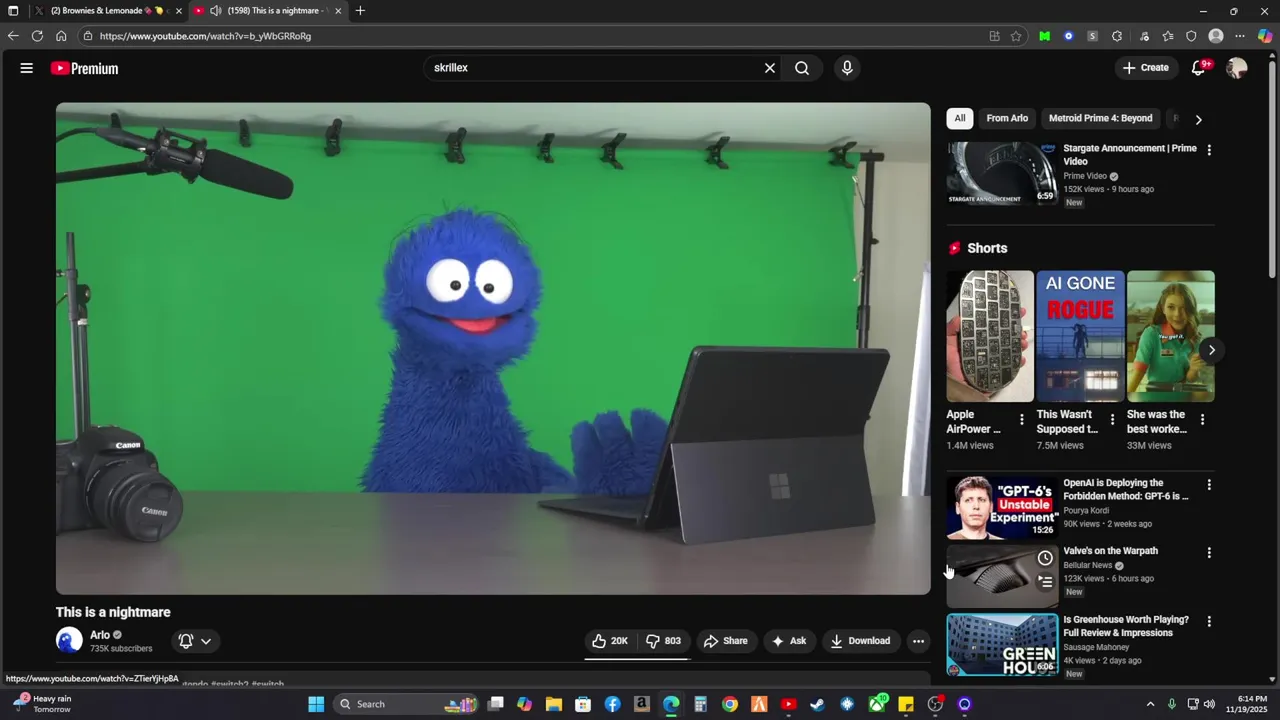Click the video player to pause

[x=493, y=348]
